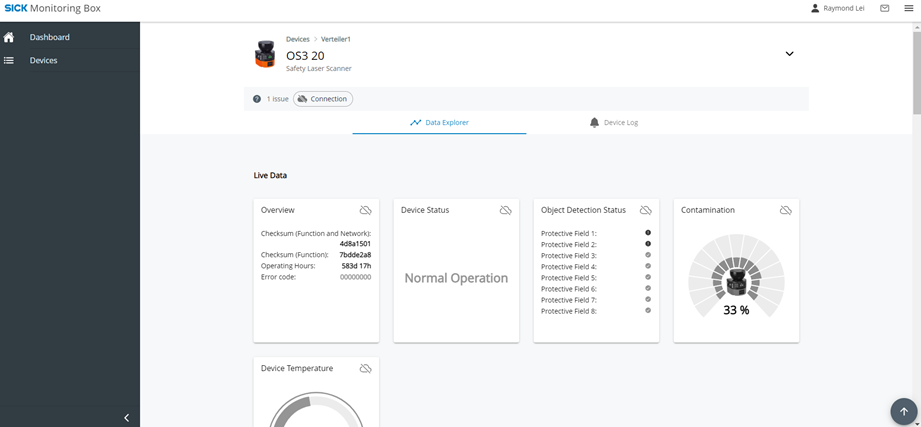Screen dimensions: 921x427
Task: Click the Contamination gauge scanner graphic
Action: tap(736, 281)
